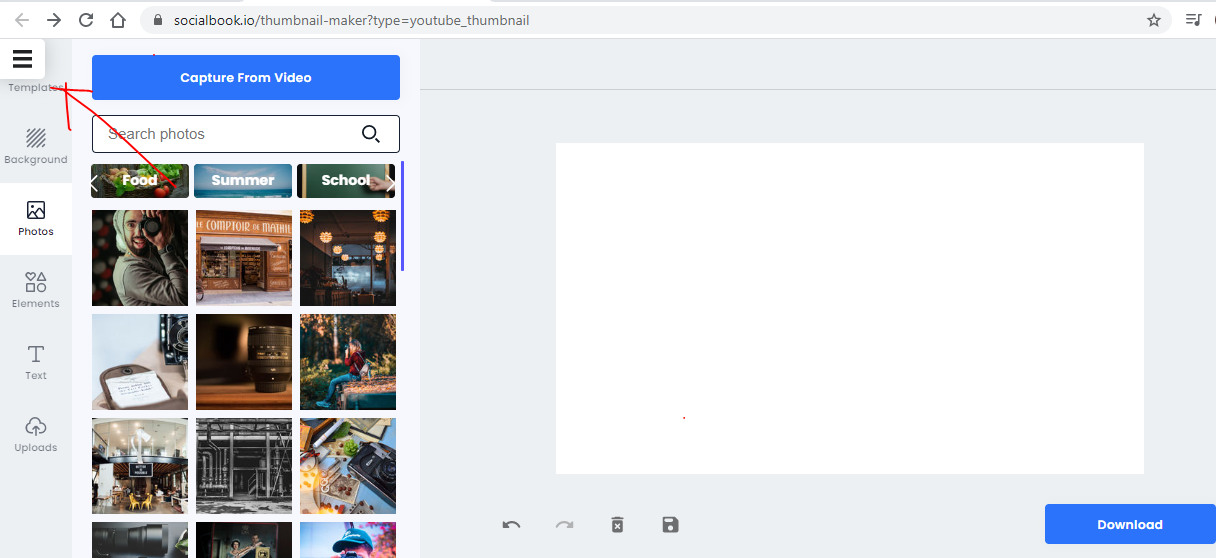Bookmark this page with star

[x=1154, y=20]
